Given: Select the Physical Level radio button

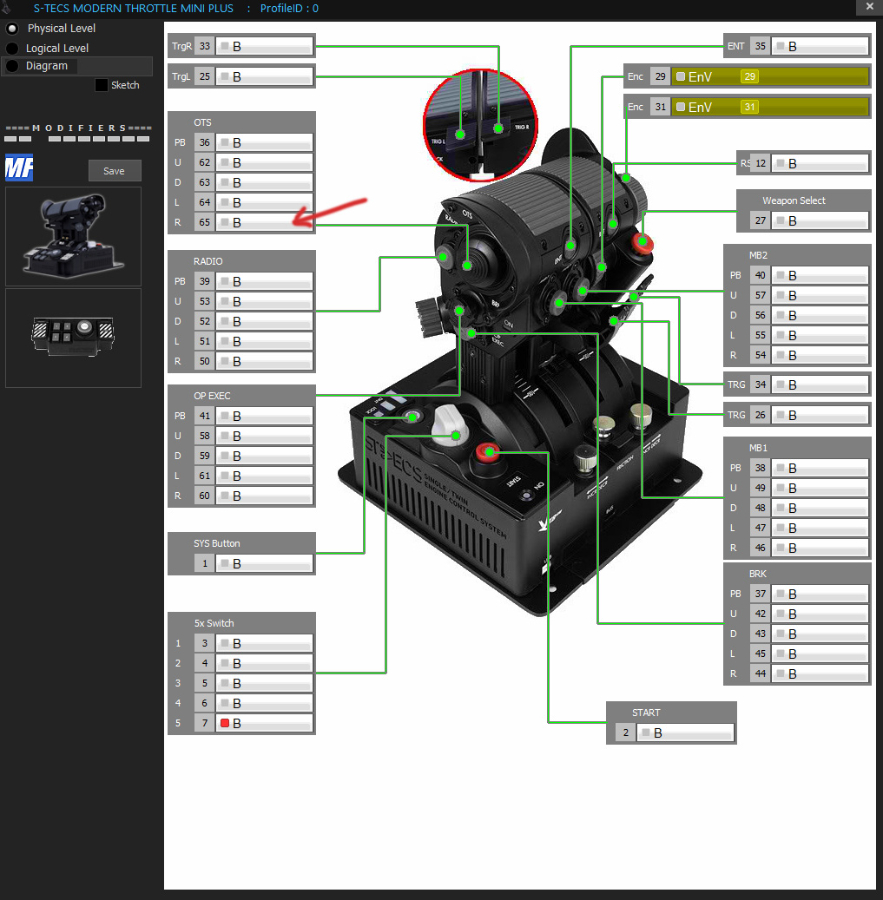Looking at the screenshot, I should (x=12, y=28).
